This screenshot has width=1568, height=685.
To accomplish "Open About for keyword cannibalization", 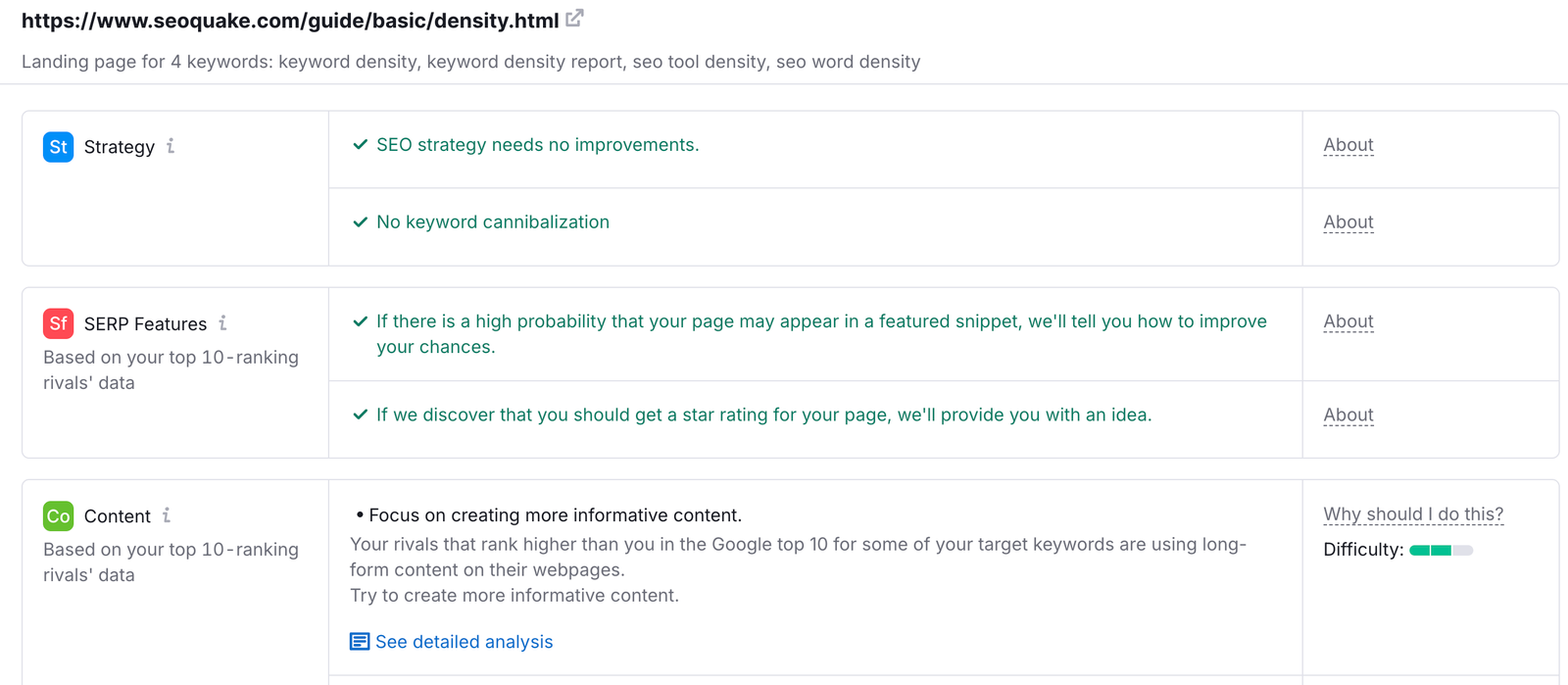I will click(1347, 221).
